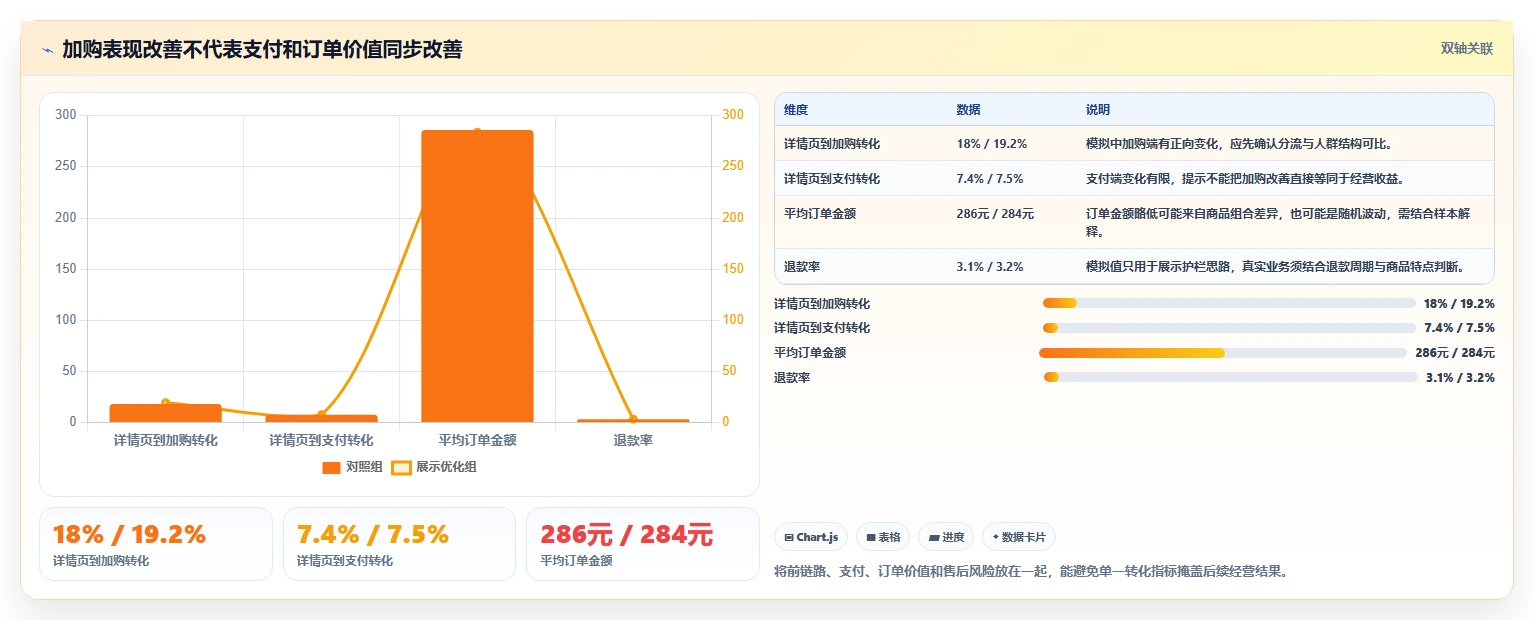Click the icon in the Chart.js chip
Image resolution: width=1534 pixels, height=620 pixels.
click(789, 538)
